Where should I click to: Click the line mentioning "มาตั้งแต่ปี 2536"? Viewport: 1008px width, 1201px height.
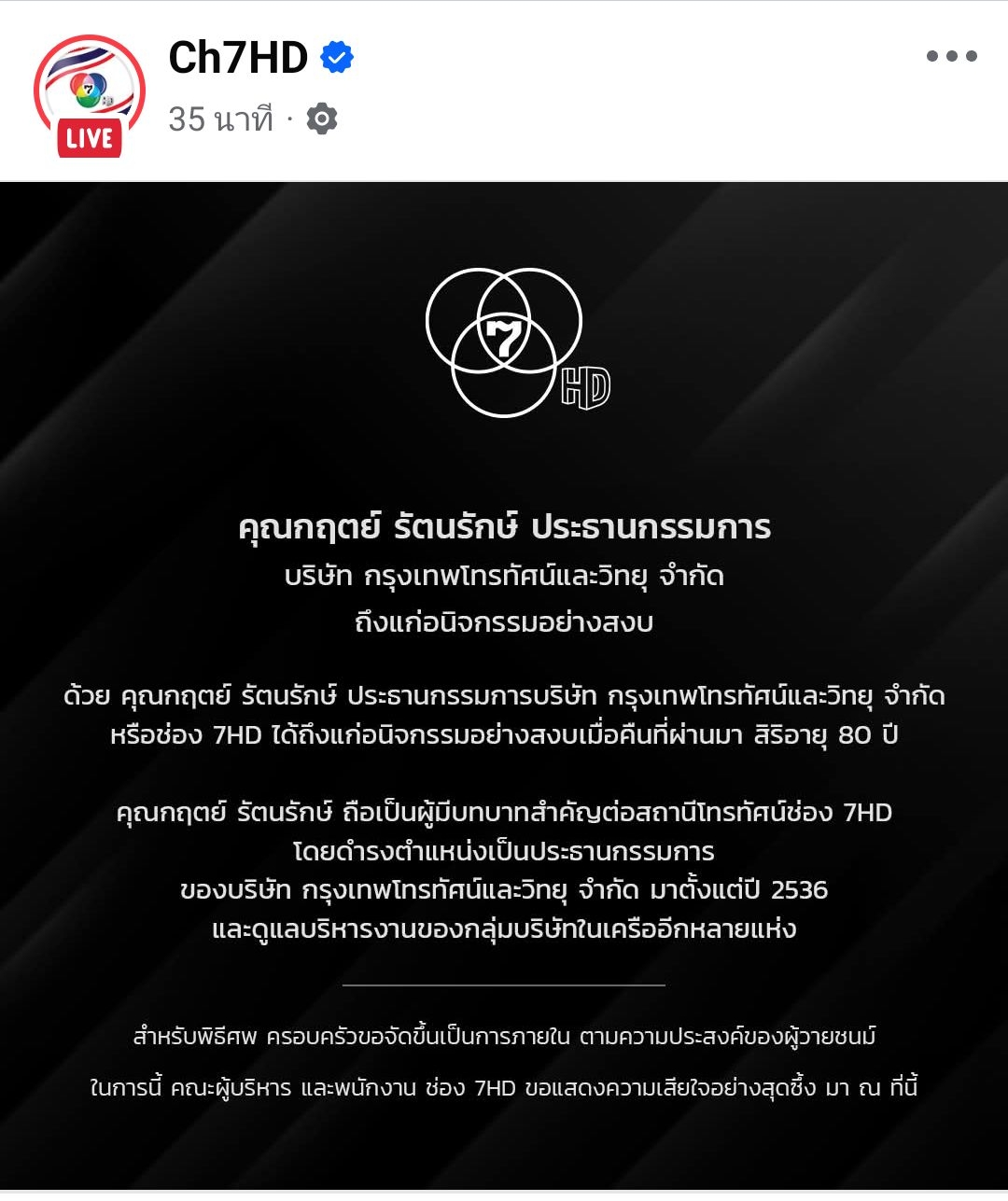[x=504, y=890]
